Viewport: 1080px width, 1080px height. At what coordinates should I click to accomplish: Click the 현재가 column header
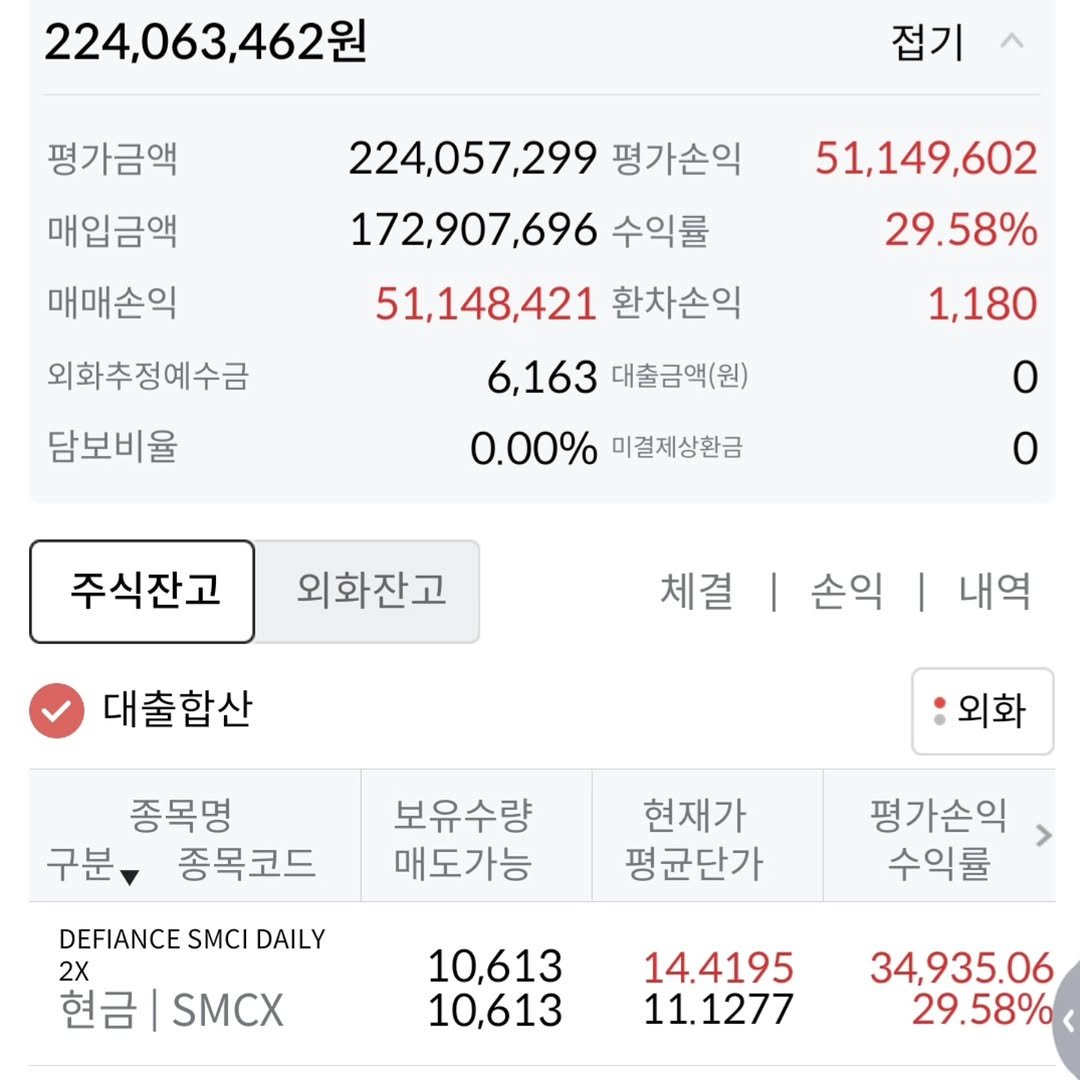coord(695,816)
